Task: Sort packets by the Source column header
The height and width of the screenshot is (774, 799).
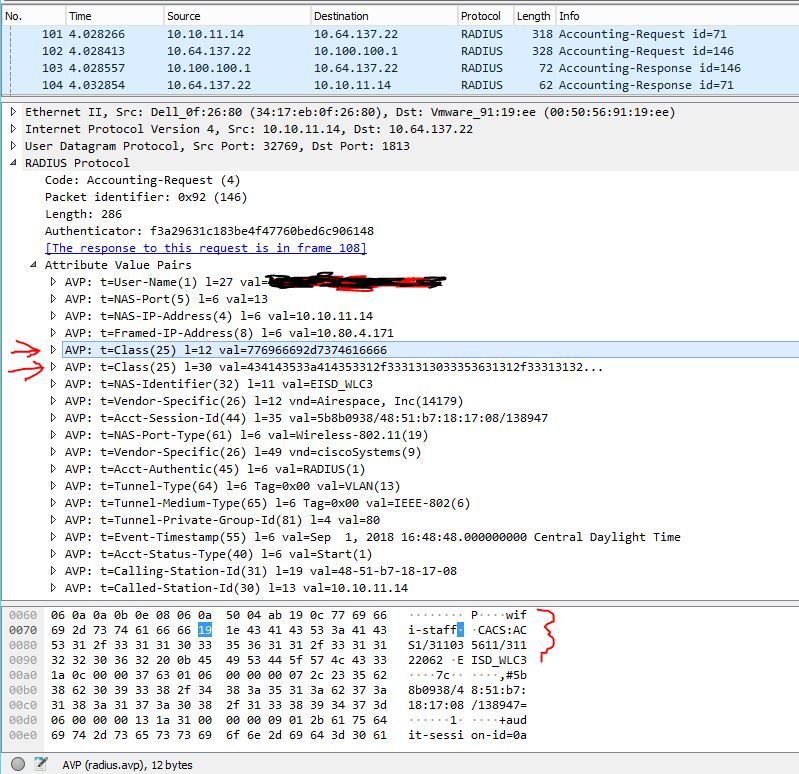Action: coord(183,16)
